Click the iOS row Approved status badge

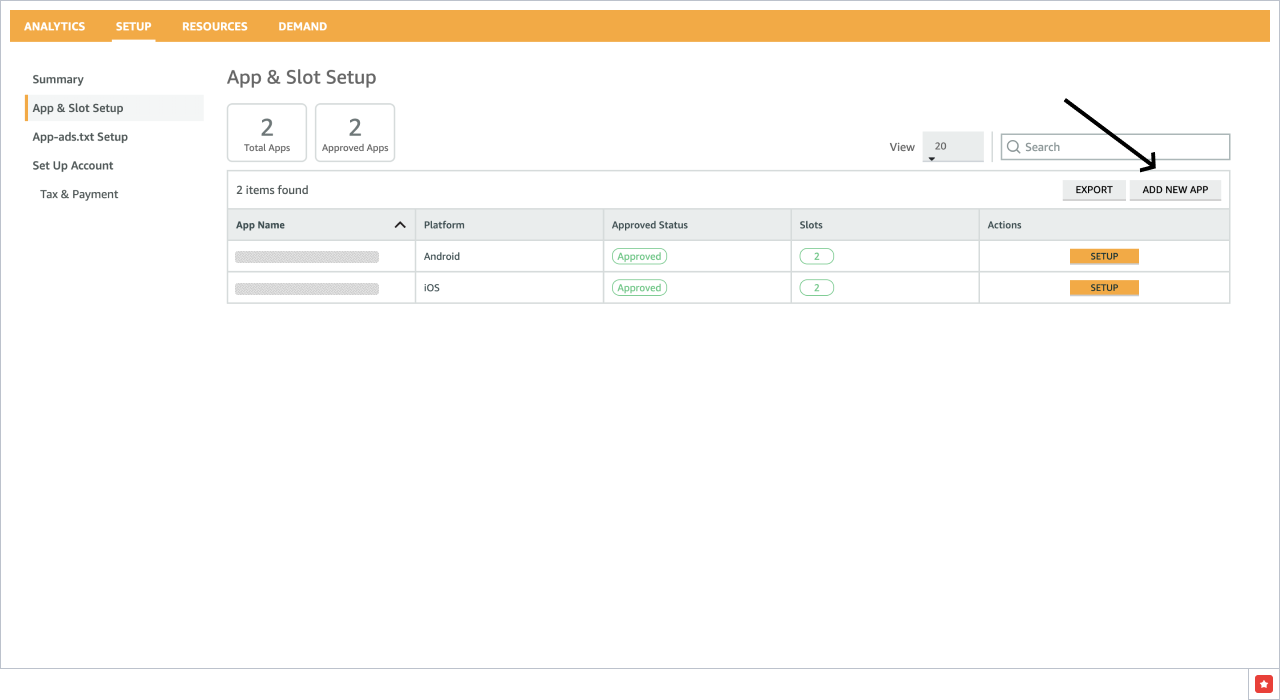(x=639, y=288)
